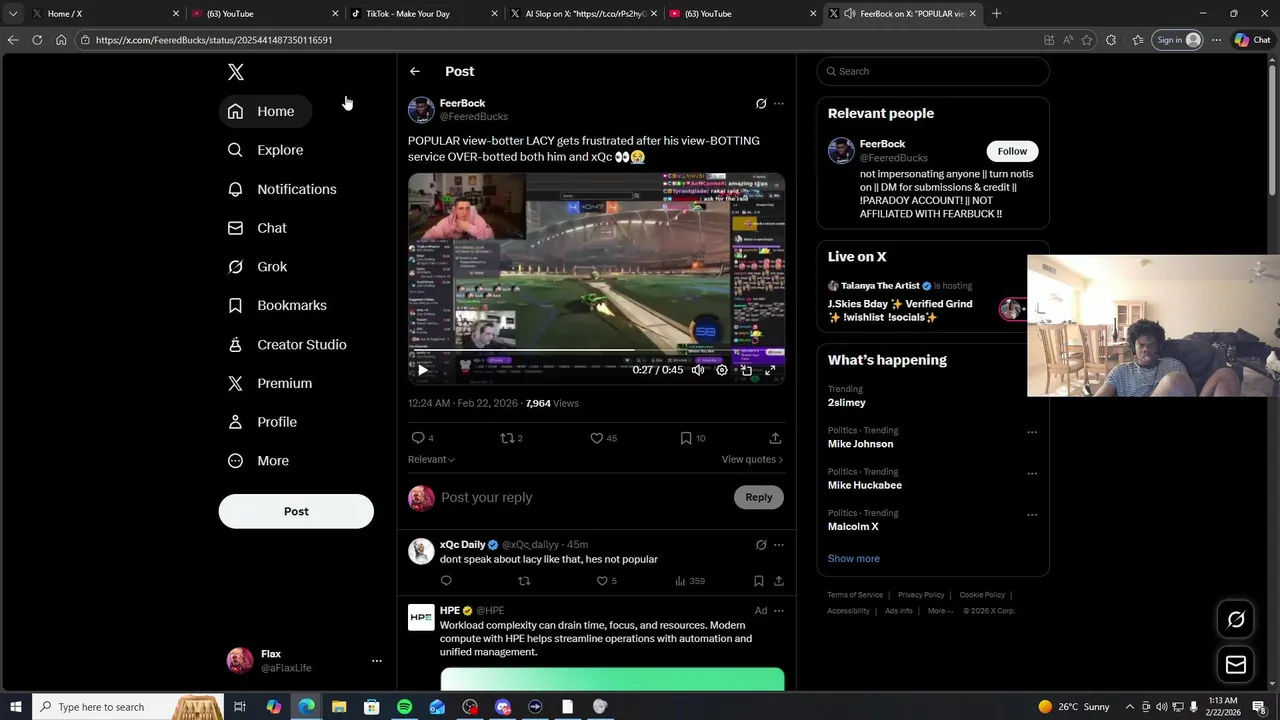Expand Relevant replies sort dropdown
This screenshot has width=1280, height=720.
pos(431,459)
